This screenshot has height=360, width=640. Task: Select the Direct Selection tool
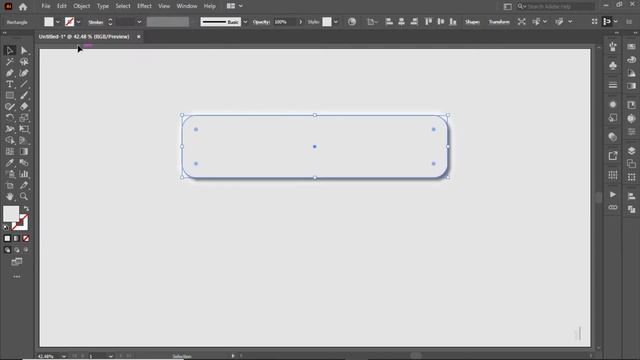(24, 51)
